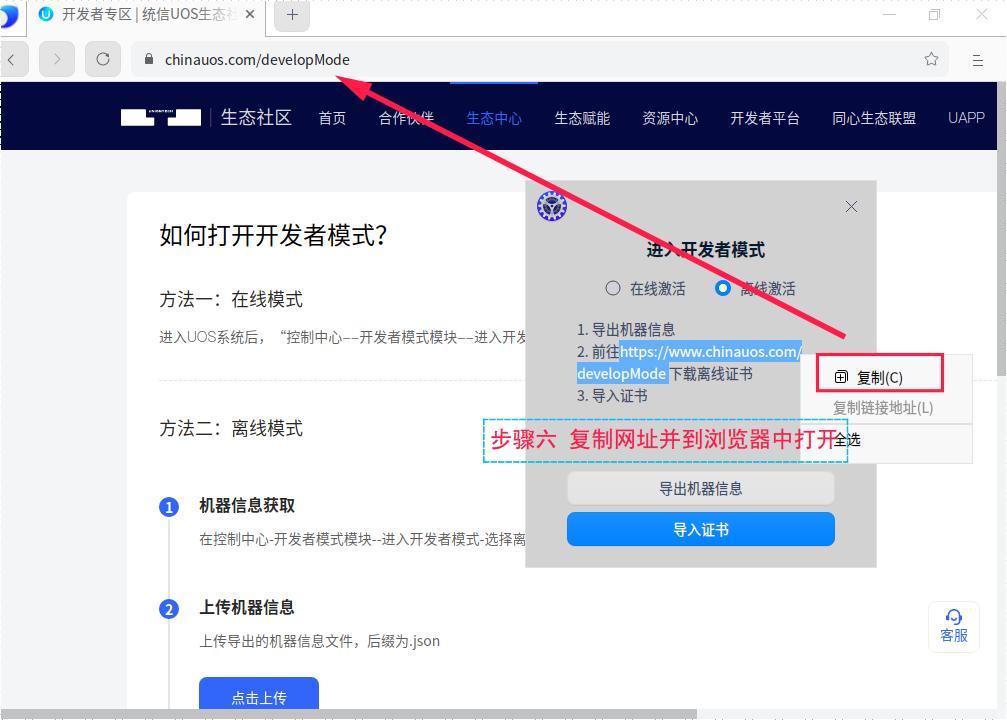Click the browser app logo in the corner
This screenshot has width=1007, height=720.
9,15
